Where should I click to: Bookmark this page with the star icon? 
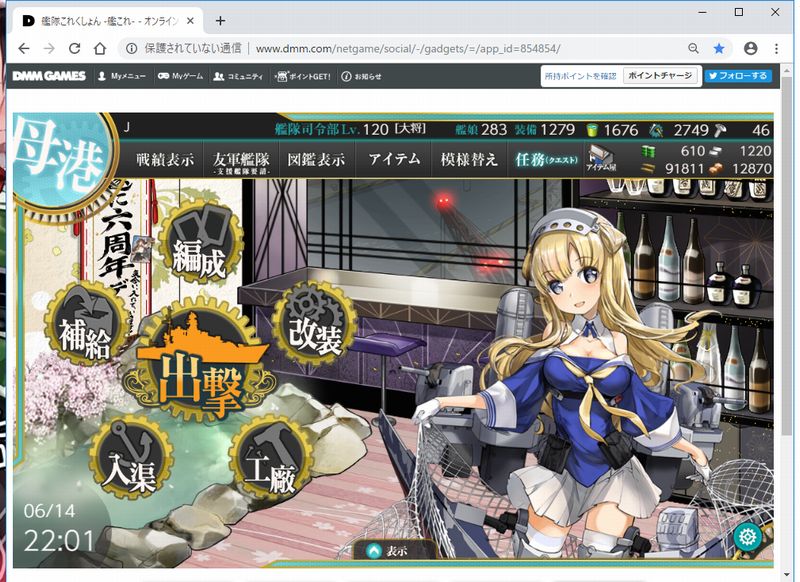pyautogui.click(x=719, y=48)
